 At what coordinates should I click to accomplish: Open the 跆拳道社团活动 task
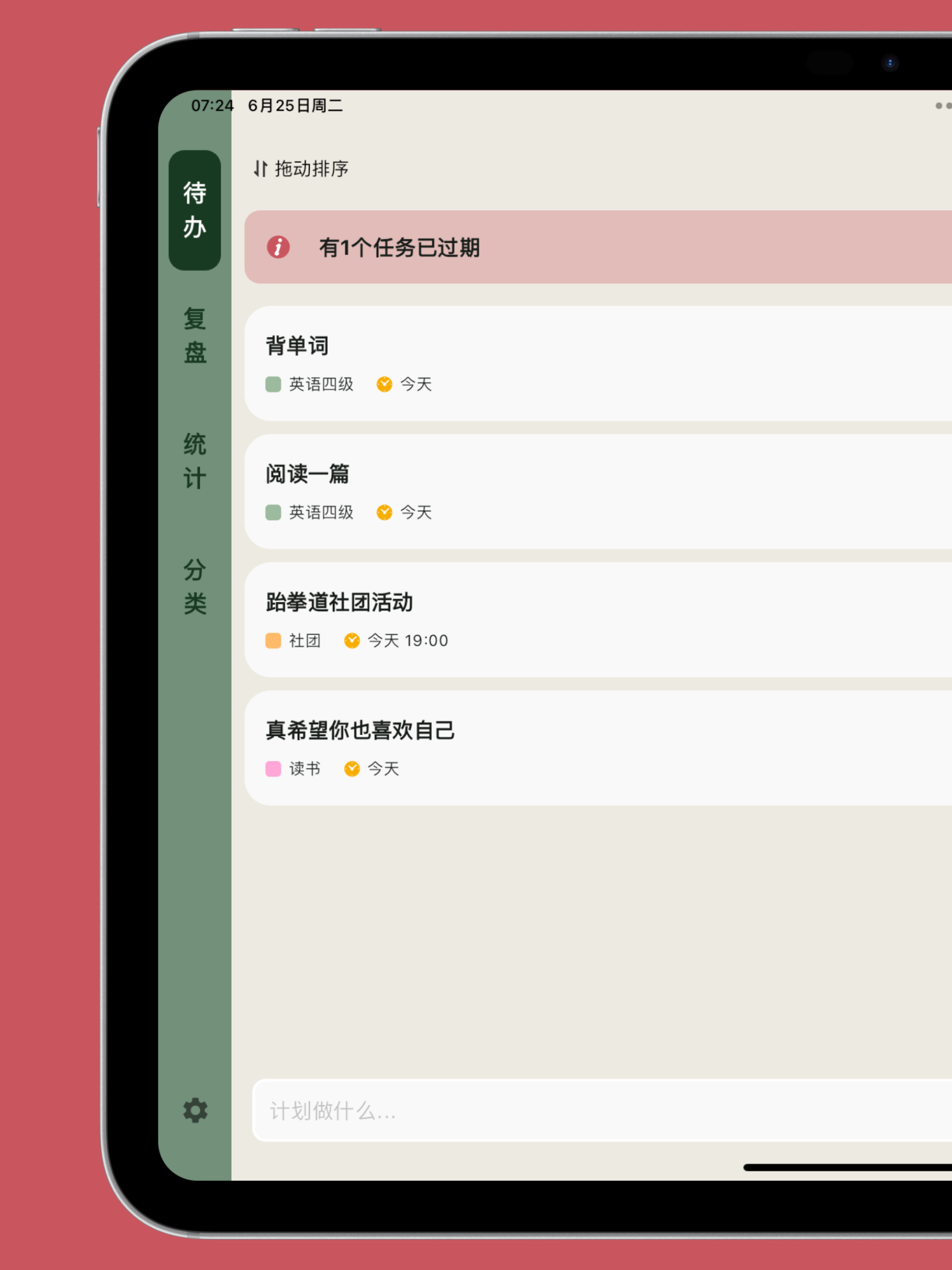(x=598, y=620)
